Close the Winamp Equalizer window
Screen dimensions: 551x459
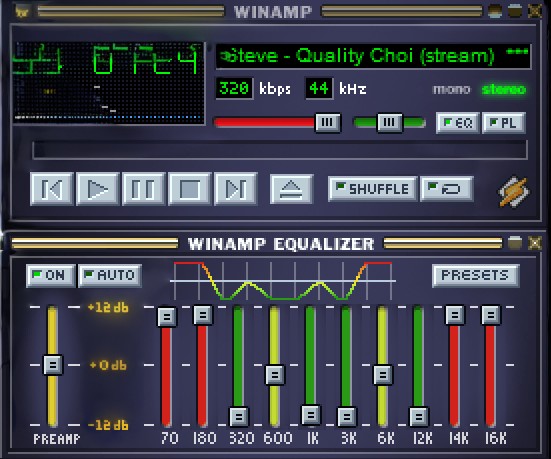(x=535, y=243)
